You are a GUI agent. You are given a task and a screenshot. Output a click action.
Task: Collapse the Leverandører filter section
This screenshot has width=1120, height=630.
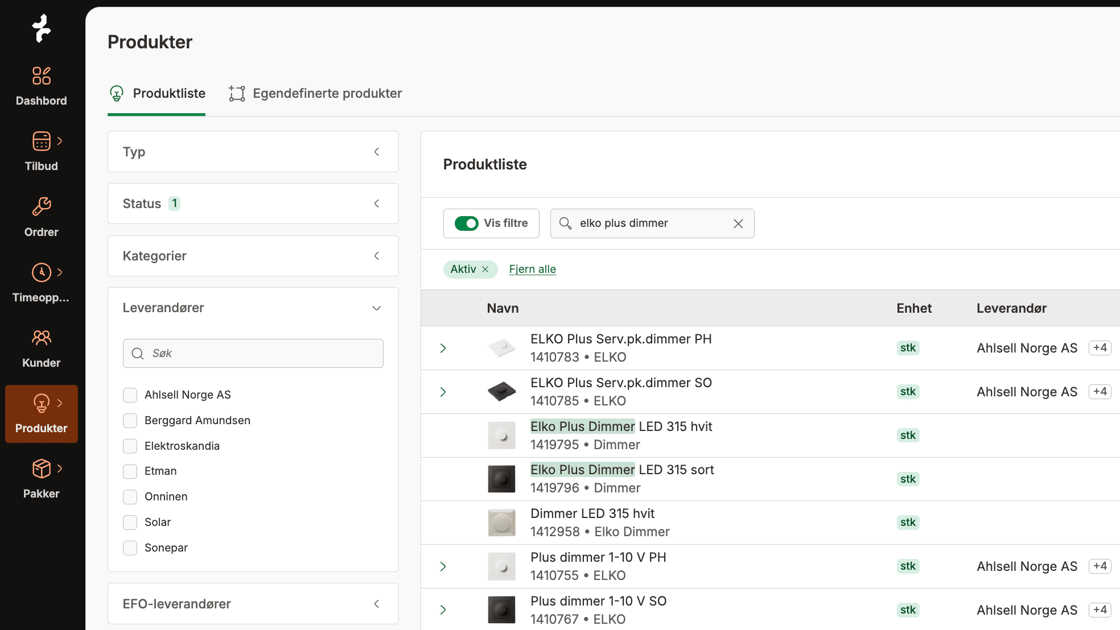[x=376, y=308]
